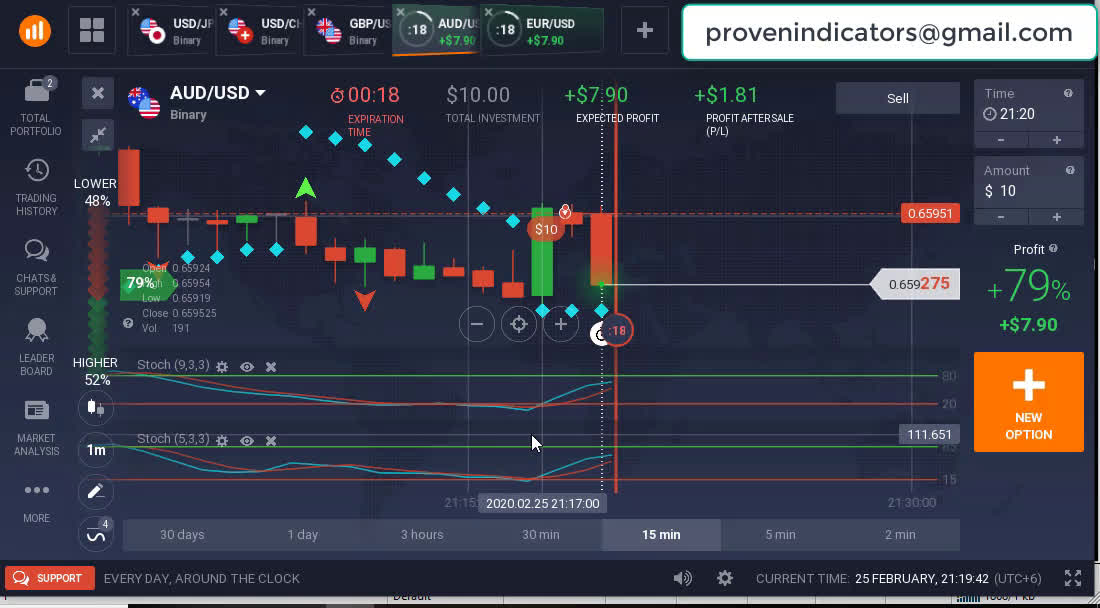The image size is (1100, 608).
Task: Select the 30 min timeframe
Action: pyautogui.click(x=541, y=534)
